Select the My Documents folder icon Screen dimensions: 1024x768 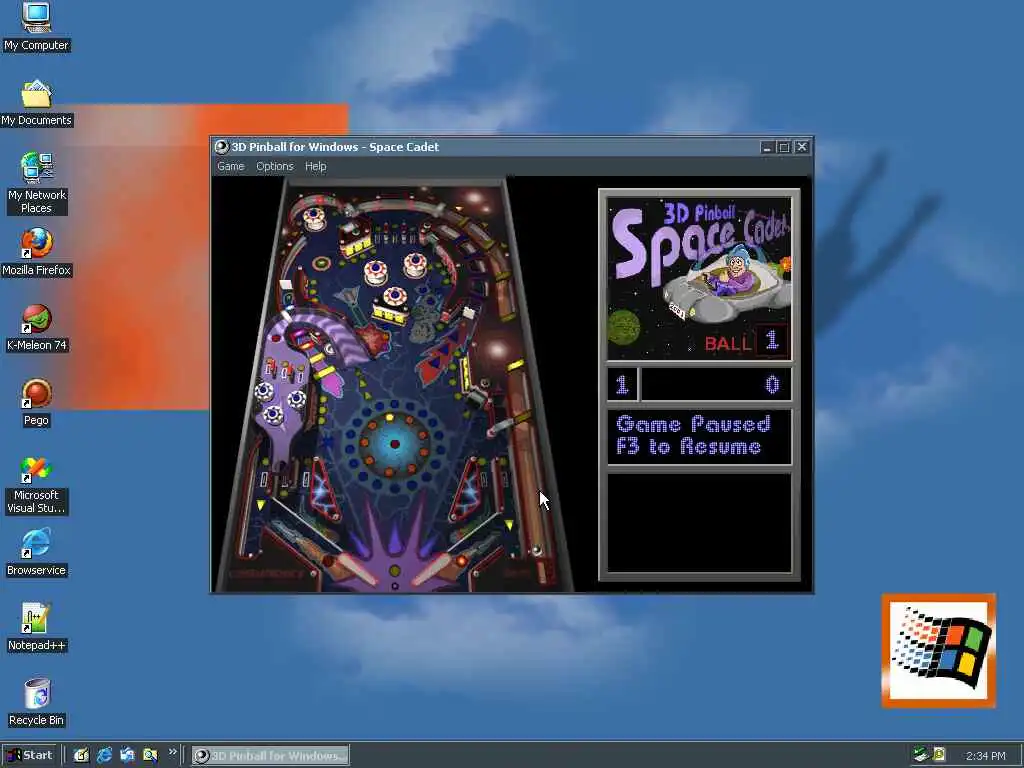coord(36,103)
